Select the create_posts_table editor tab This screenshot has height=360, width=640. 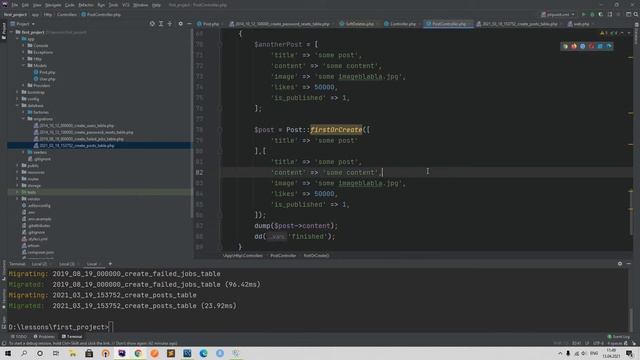[x=517, y=24]
